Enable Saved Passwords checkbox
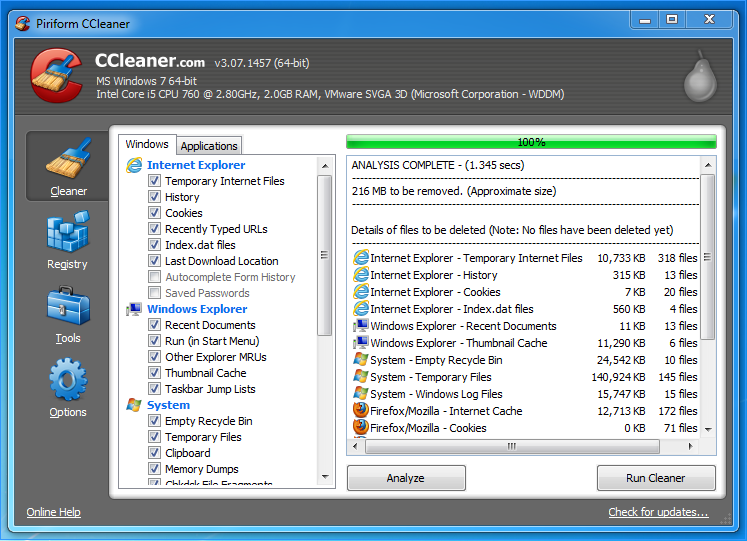Viewport: 747px width, 541px height. click(x=154, y=293)
